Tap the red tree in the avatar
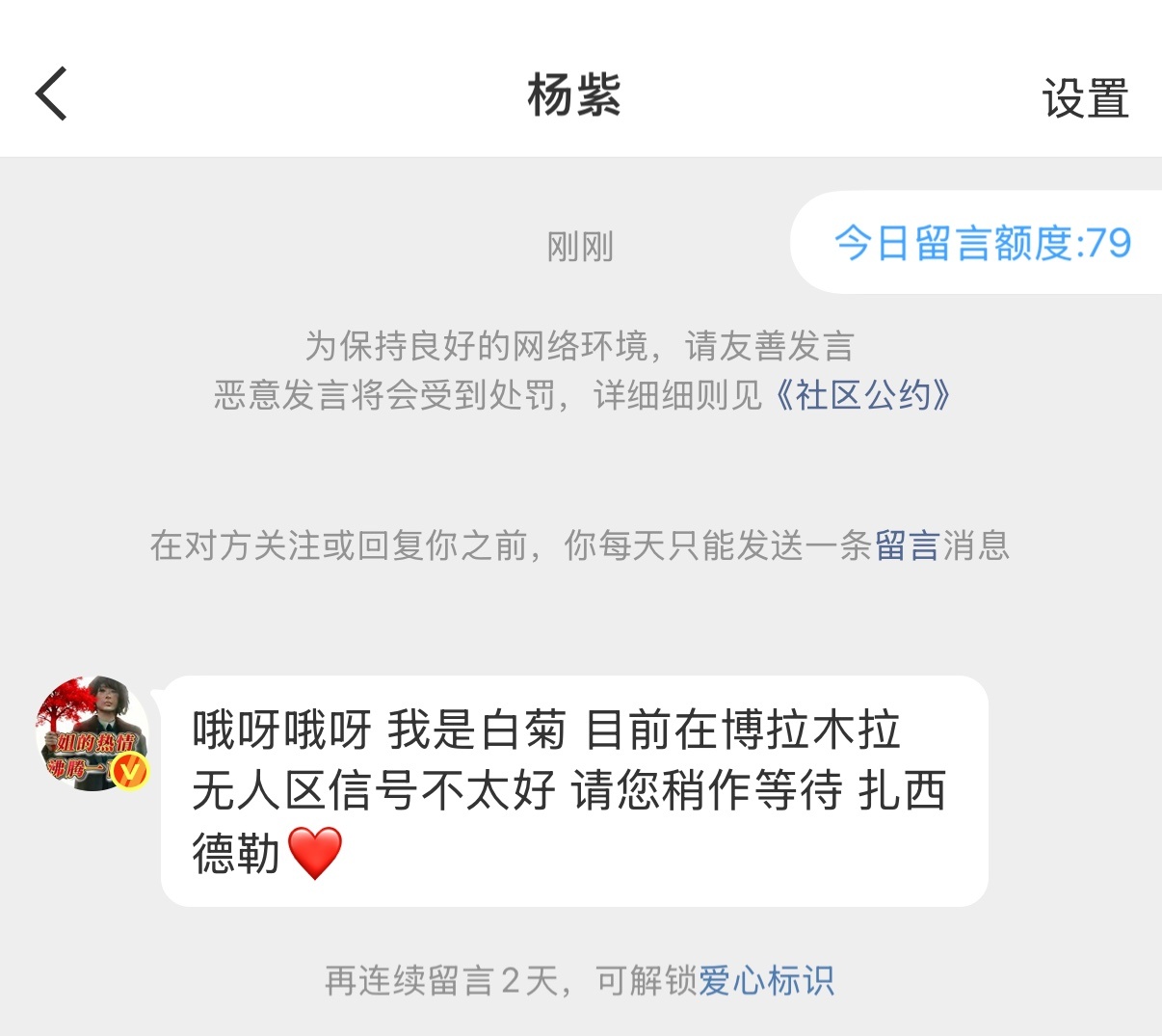Viewport: 1162px width, 1036px height. (x=64, y=711)
